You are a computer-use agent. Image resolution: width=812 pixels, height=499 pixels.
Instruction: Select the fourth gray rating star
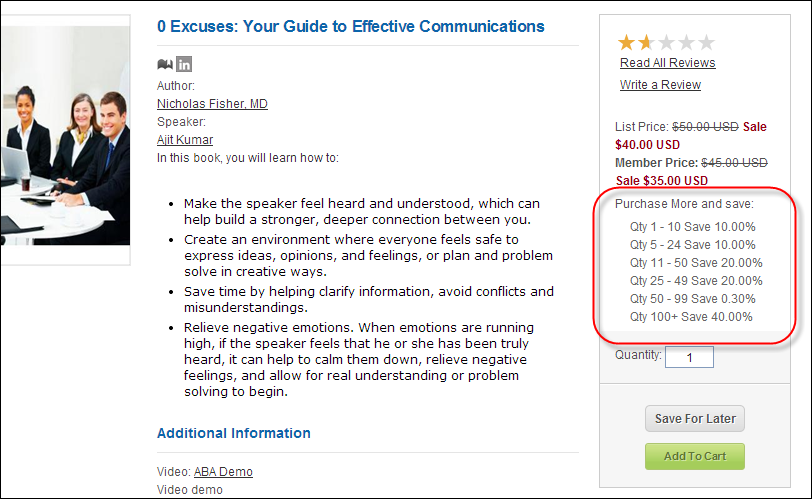tap(686, 42)
